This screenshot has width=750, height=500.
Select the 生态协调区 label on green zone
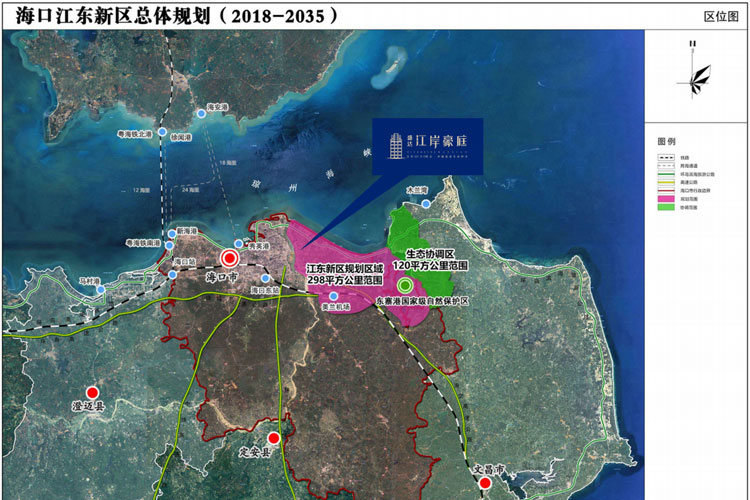pyautogui.click(x=430, y=255)
